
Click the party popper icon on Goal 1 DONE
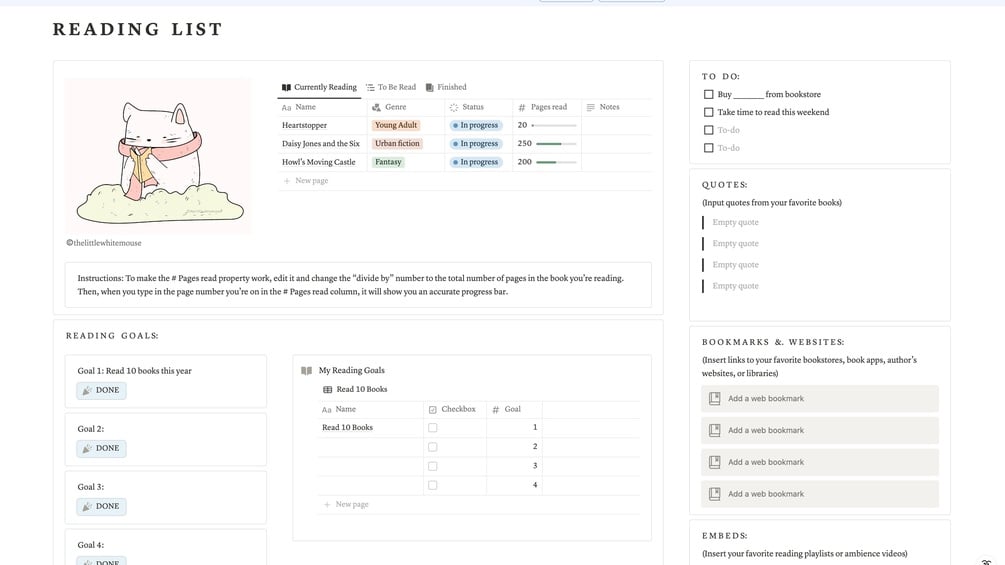(87, 390)
